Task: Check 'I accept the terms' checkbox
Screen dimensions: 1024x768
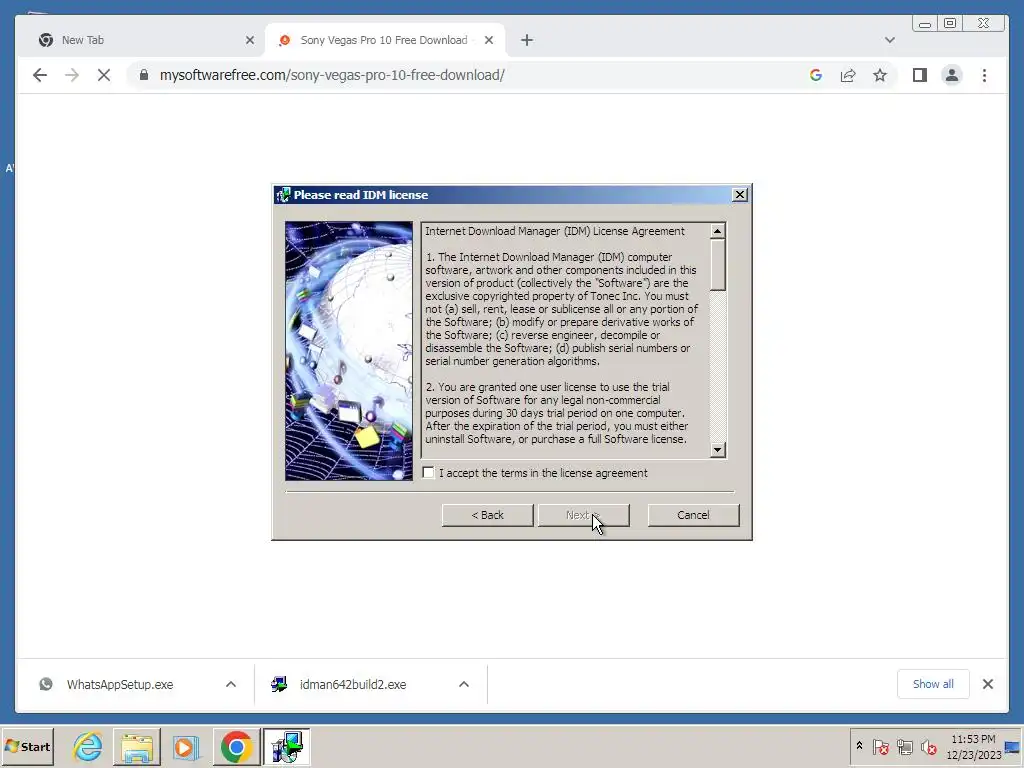Action: click(428, 473)
